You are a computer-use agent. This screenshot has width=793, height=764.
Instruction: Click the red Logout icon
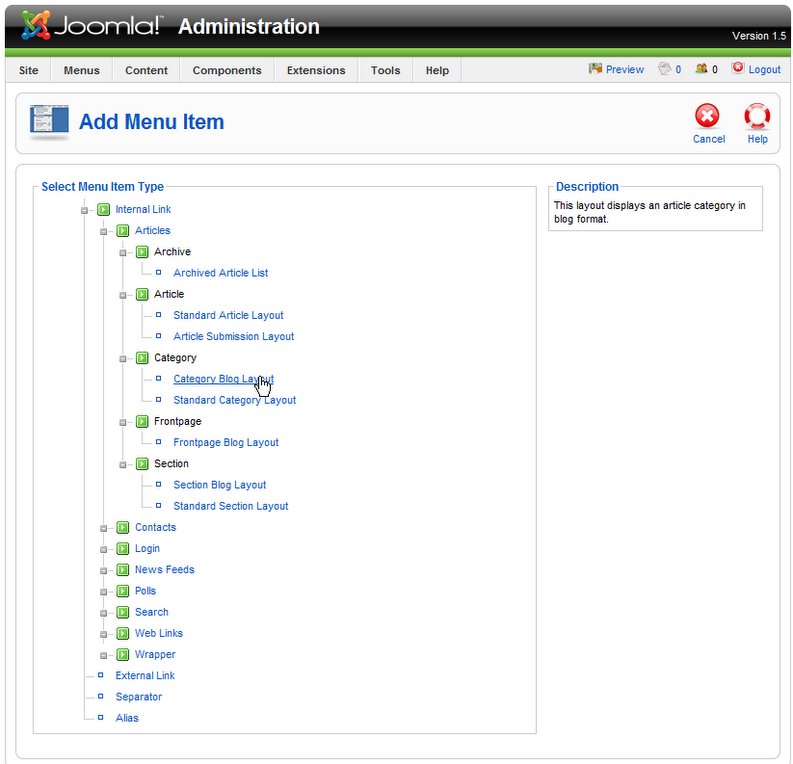click(x=738, y=68)
